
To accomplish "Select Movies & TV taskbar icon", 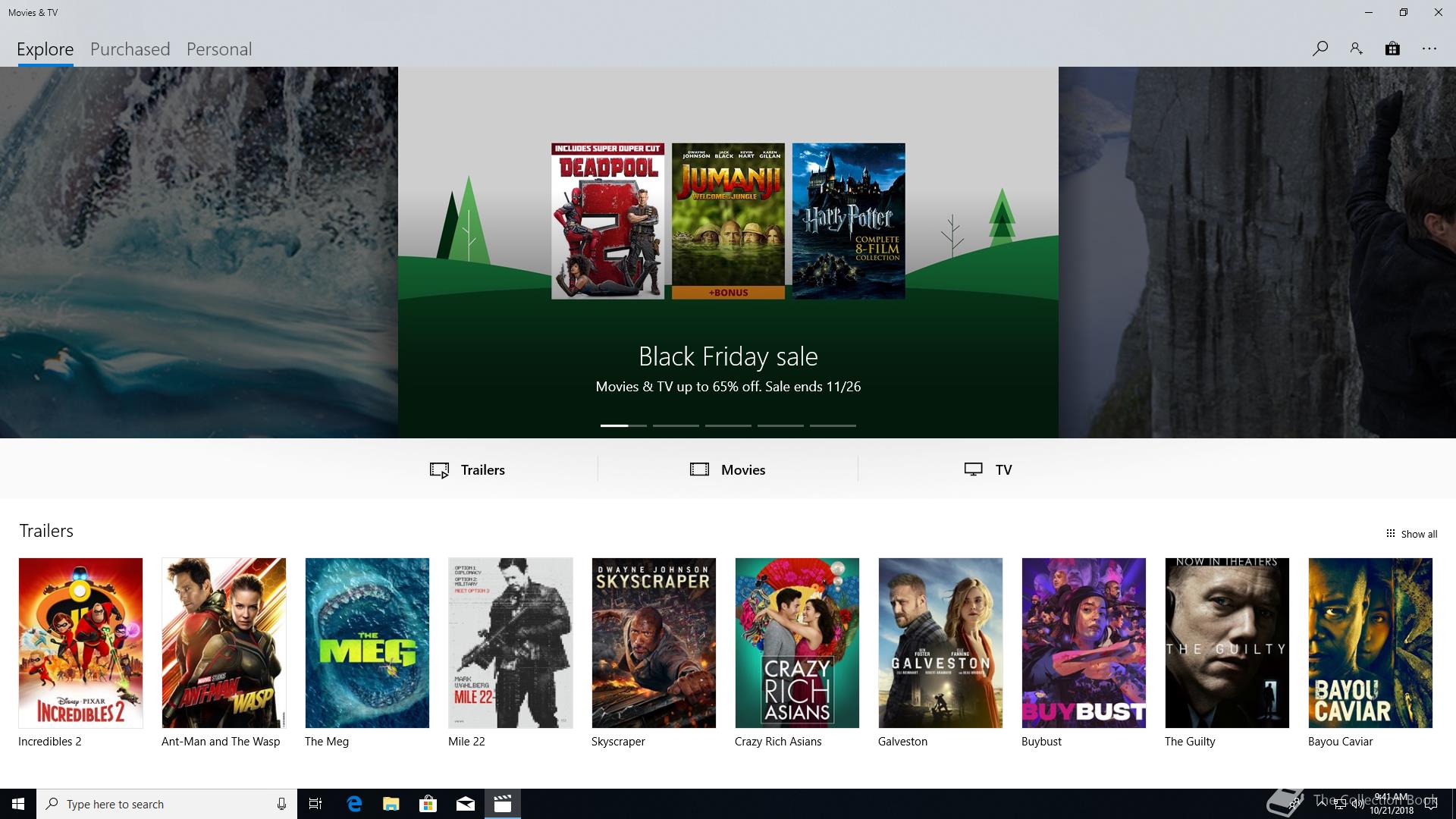I will [x=502, y=804].
